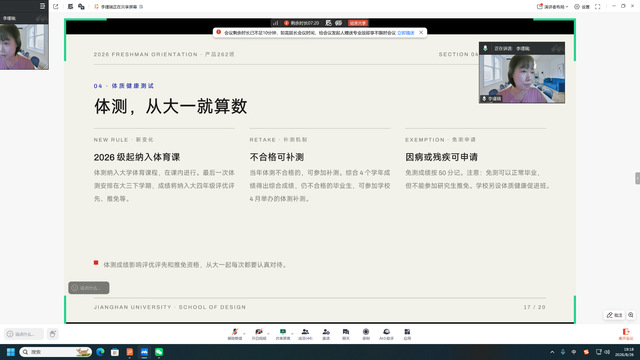Toggle the sidebar list icon above self video
This screenshot has width=640, height=360.
tap(42, 6)
